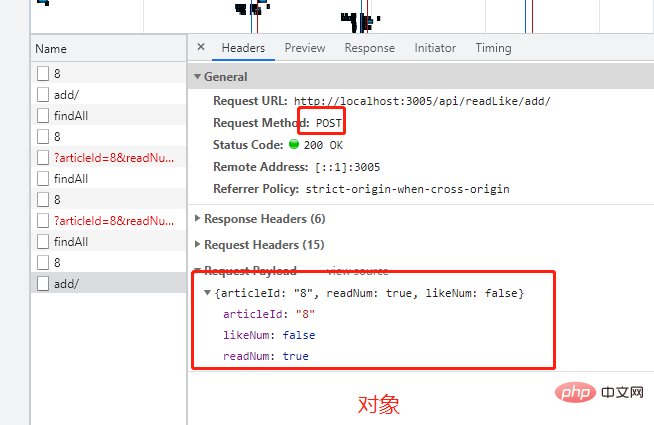Collapse the payload object {articleId: "8"...} triangle
The width and height of the screenshot is (654, 425).
pos(207,293)
